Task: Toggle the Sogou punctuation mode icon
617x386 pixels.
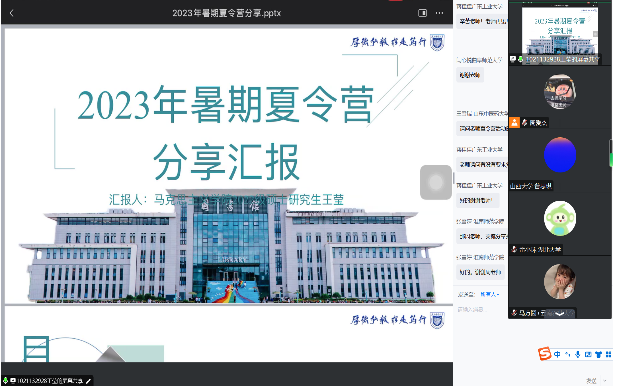Action: tap(567, 354)
